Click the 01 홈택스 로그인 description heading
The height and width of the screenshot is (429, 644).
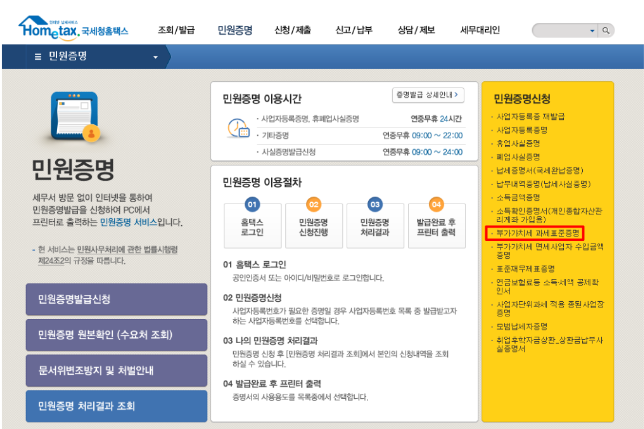pos(254,265)
